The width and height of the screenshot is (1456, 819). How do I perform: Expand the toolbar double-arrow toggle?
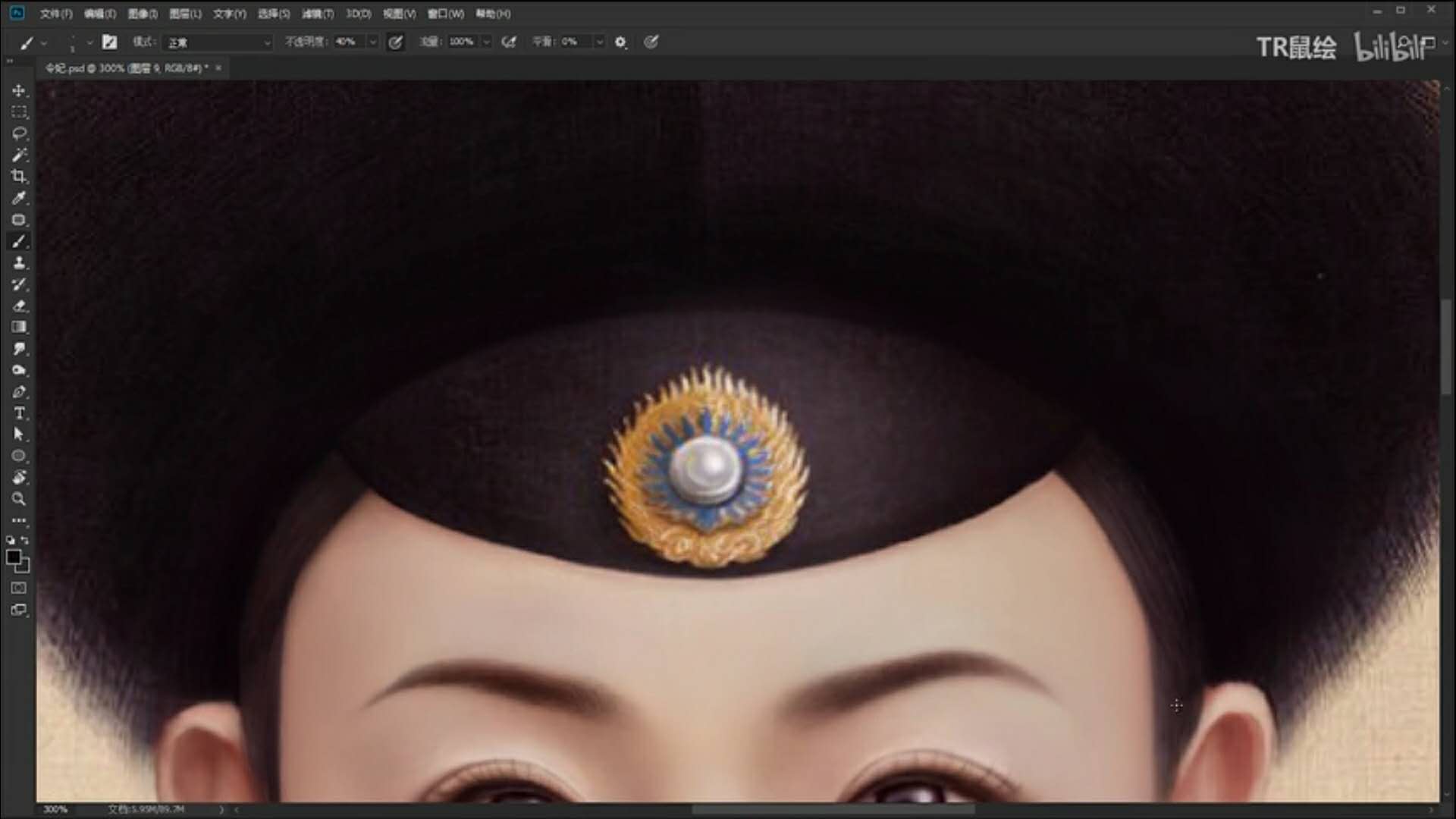(10, 61)
